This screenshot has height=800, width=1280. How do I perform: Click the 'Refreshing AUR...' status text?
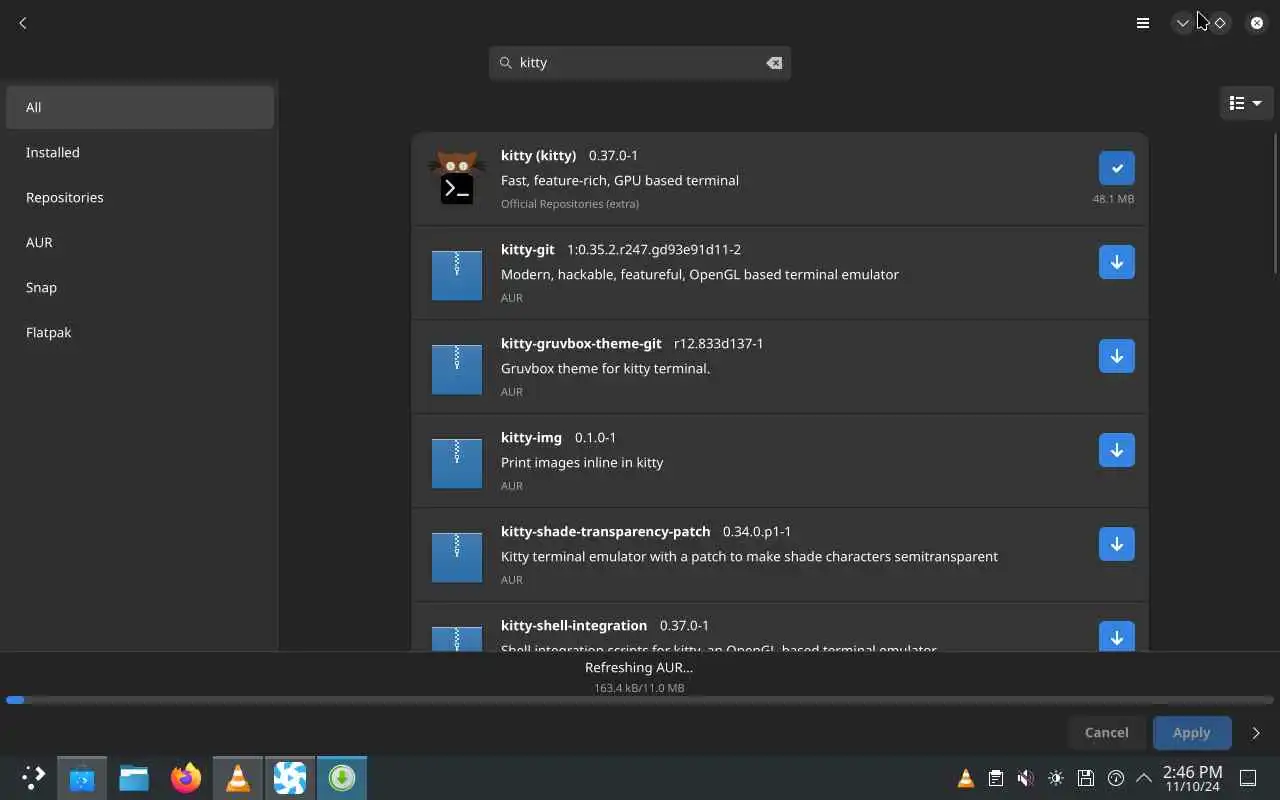coord(639,667)
